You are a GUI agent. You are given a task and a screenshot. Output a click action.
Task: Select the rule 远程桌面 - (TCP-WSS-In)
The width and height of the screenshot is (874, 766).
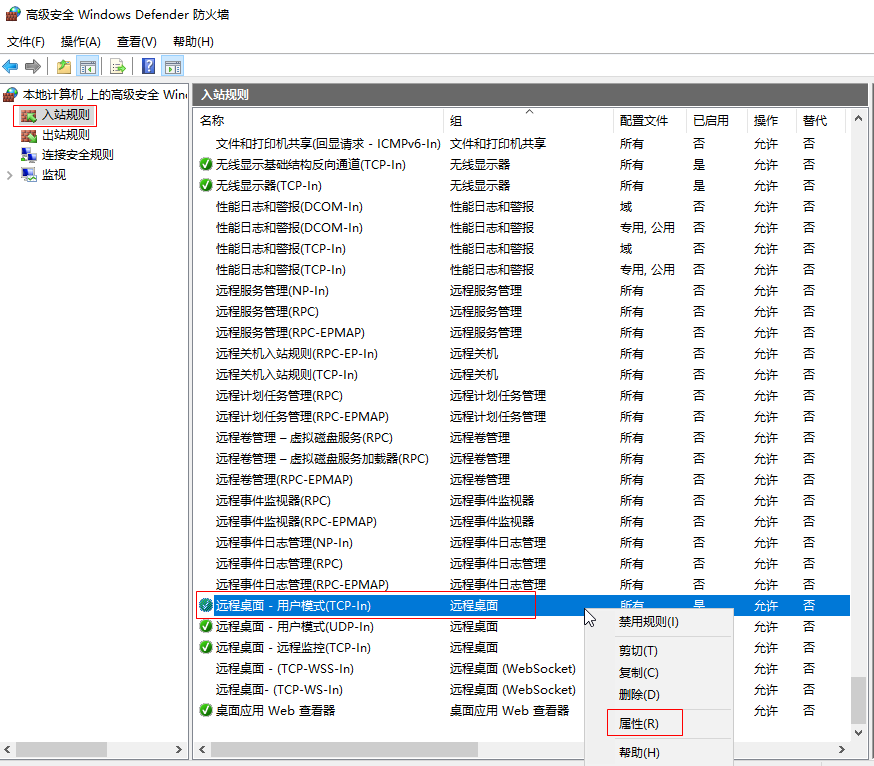coord(285,668)
